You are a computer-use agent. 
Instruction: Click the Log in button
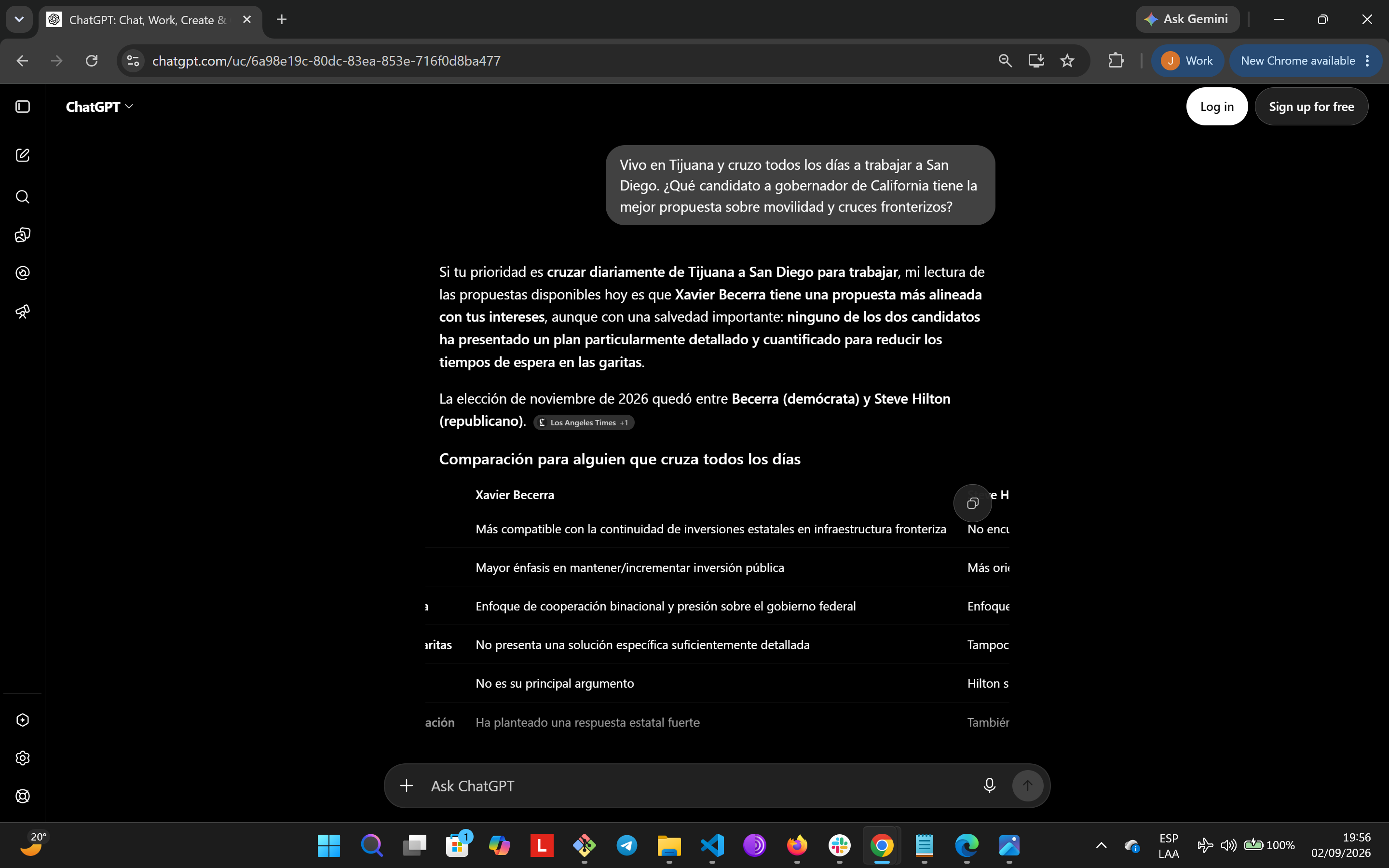point(1217,107)
